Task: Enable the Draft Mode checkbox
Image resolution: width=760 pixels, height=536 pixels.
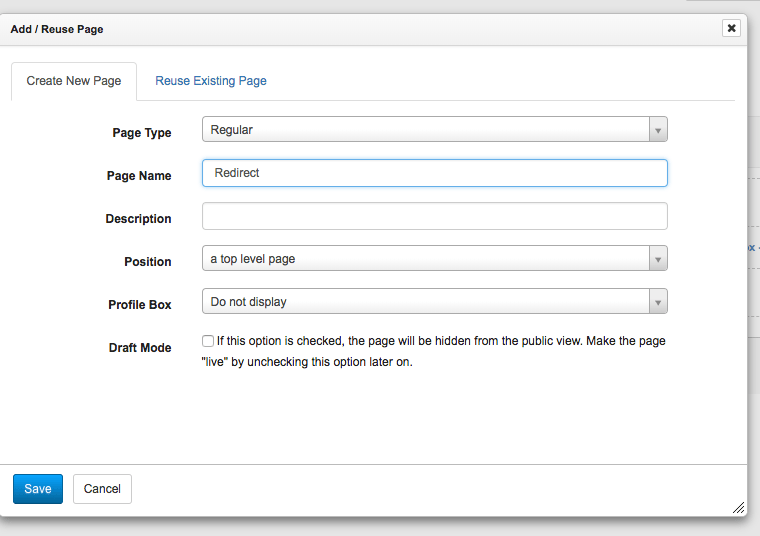Action: coord(208,341)
